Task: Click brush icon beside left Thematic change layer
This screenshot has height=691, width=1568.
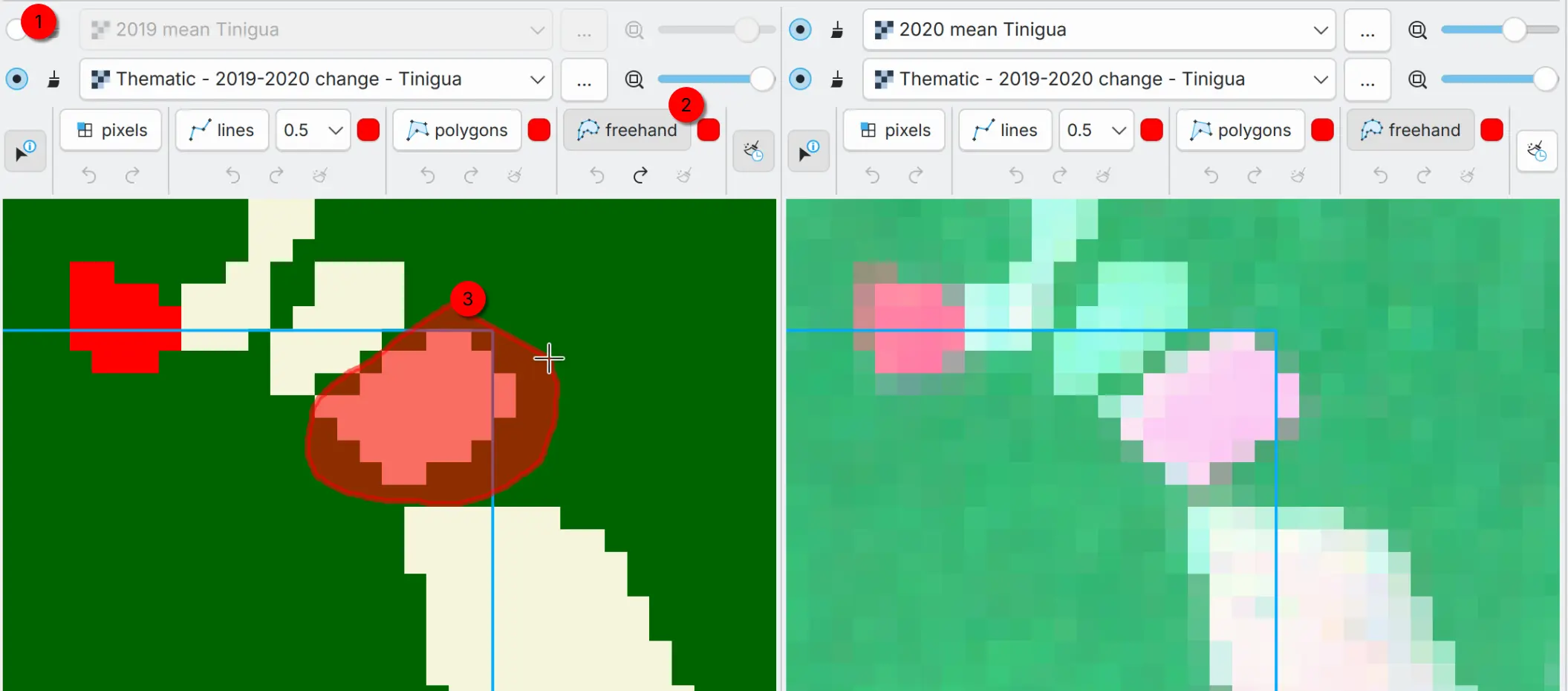Action: (53, 80)
